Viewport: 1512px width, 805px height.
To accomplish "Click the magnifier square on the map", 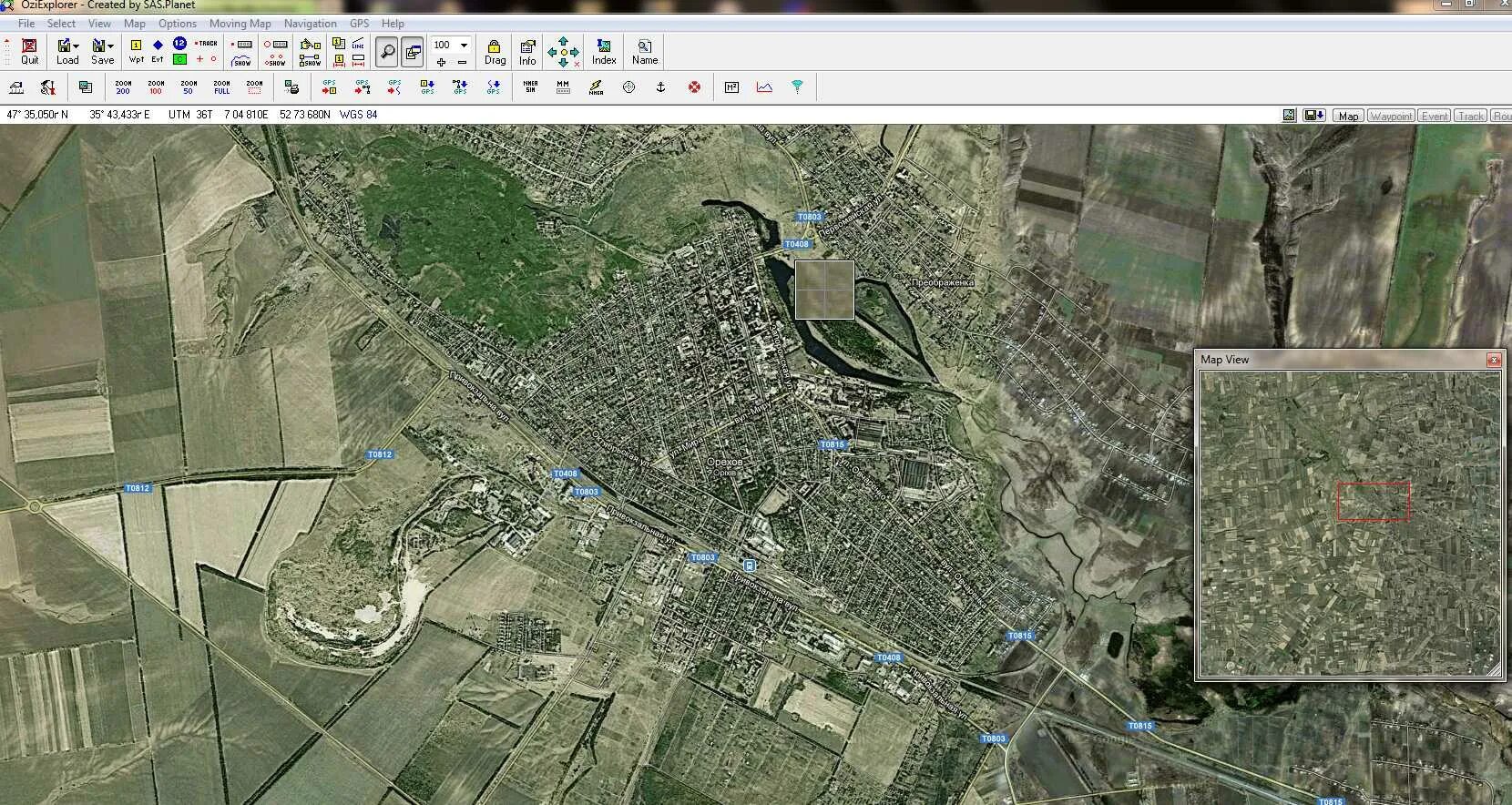I will (824, 290).
